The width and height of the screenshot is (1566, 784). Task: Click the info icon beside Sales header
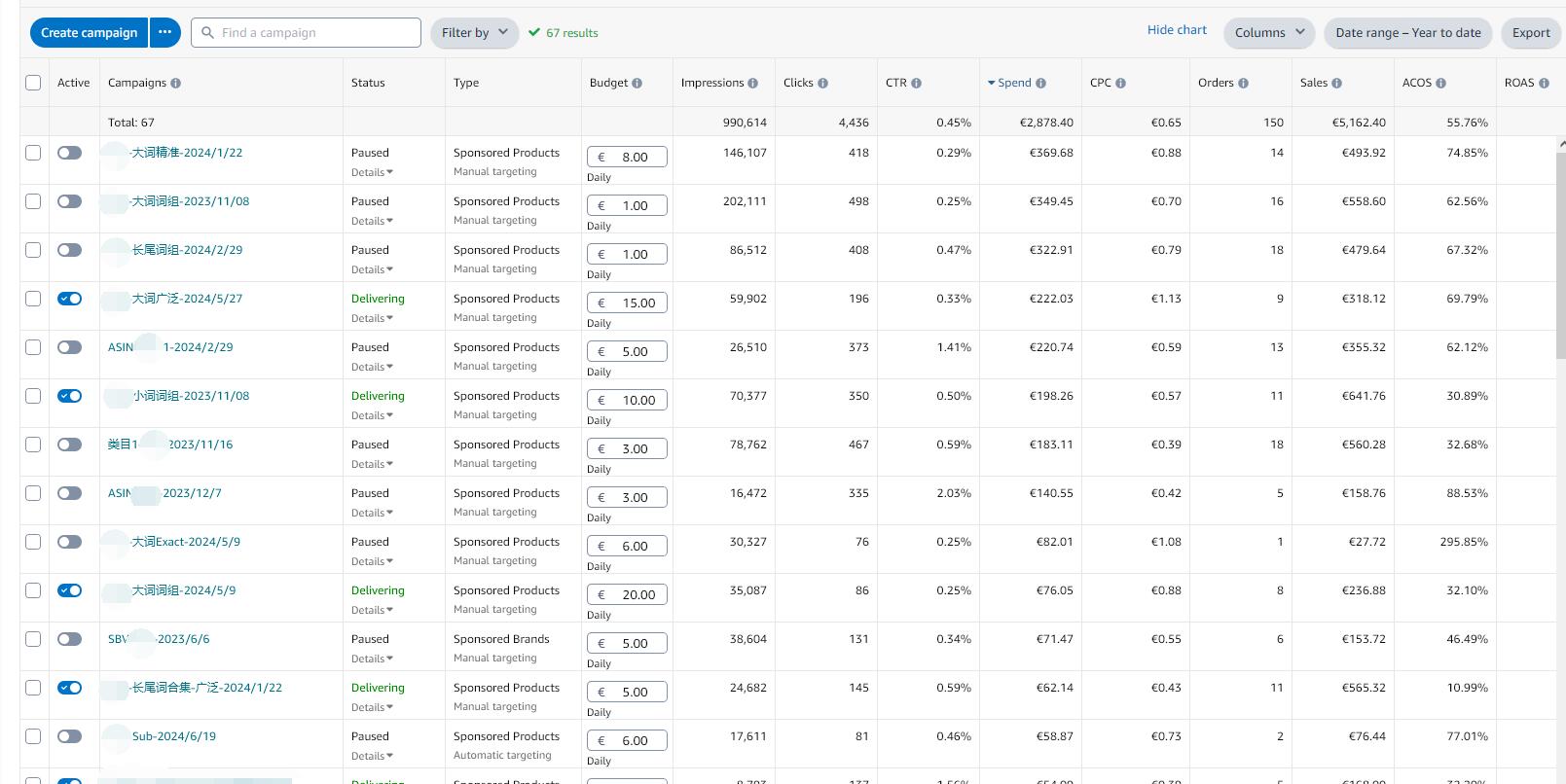pos(1336,84)
